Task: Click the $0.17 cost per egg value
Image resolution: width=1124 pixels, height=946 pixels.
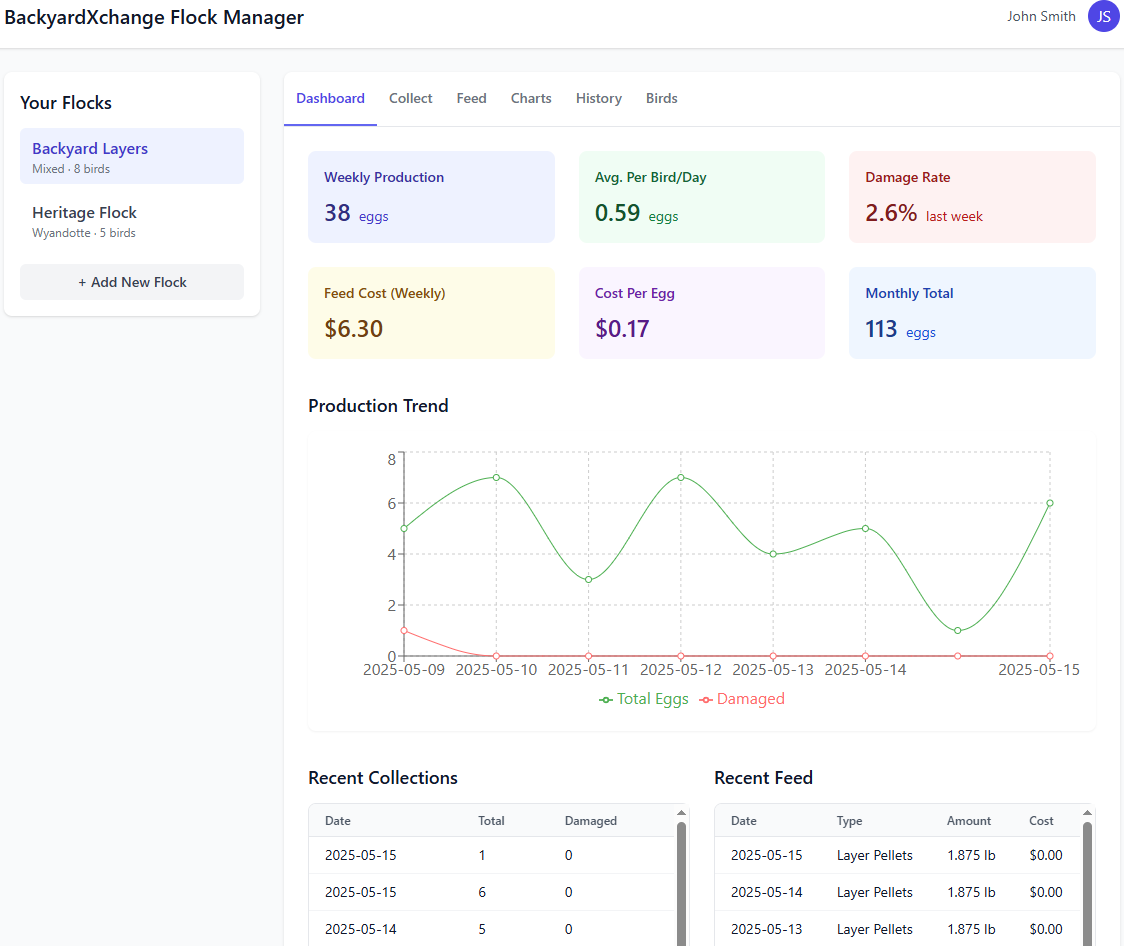Action: tap(622, 329)
